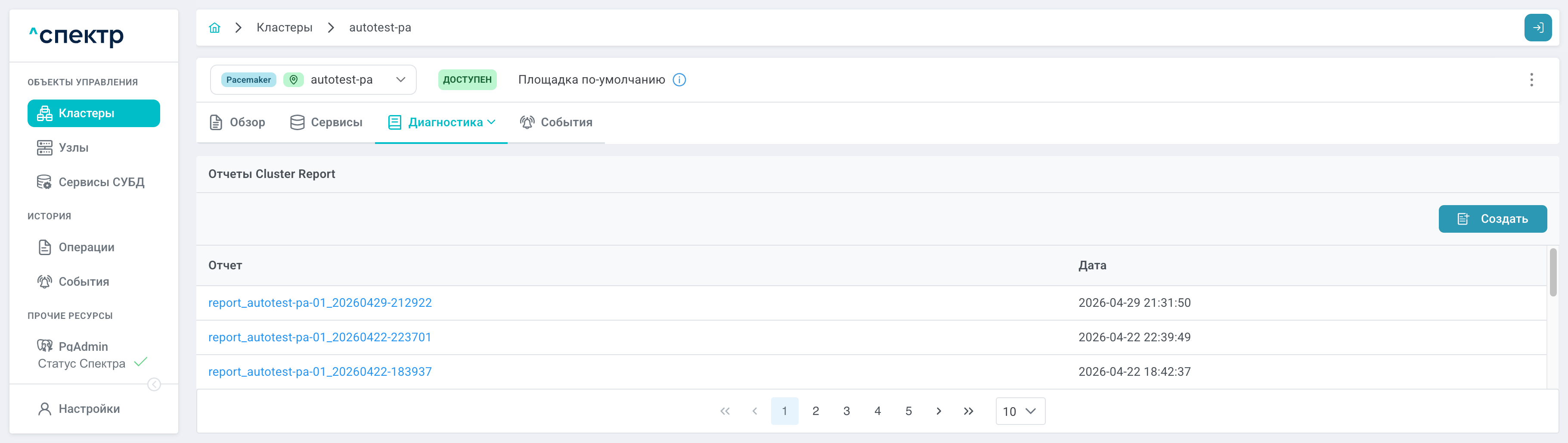Click the logout icon button top right
Viewport: 1568px width, 443px height.
pos(1537,28)
